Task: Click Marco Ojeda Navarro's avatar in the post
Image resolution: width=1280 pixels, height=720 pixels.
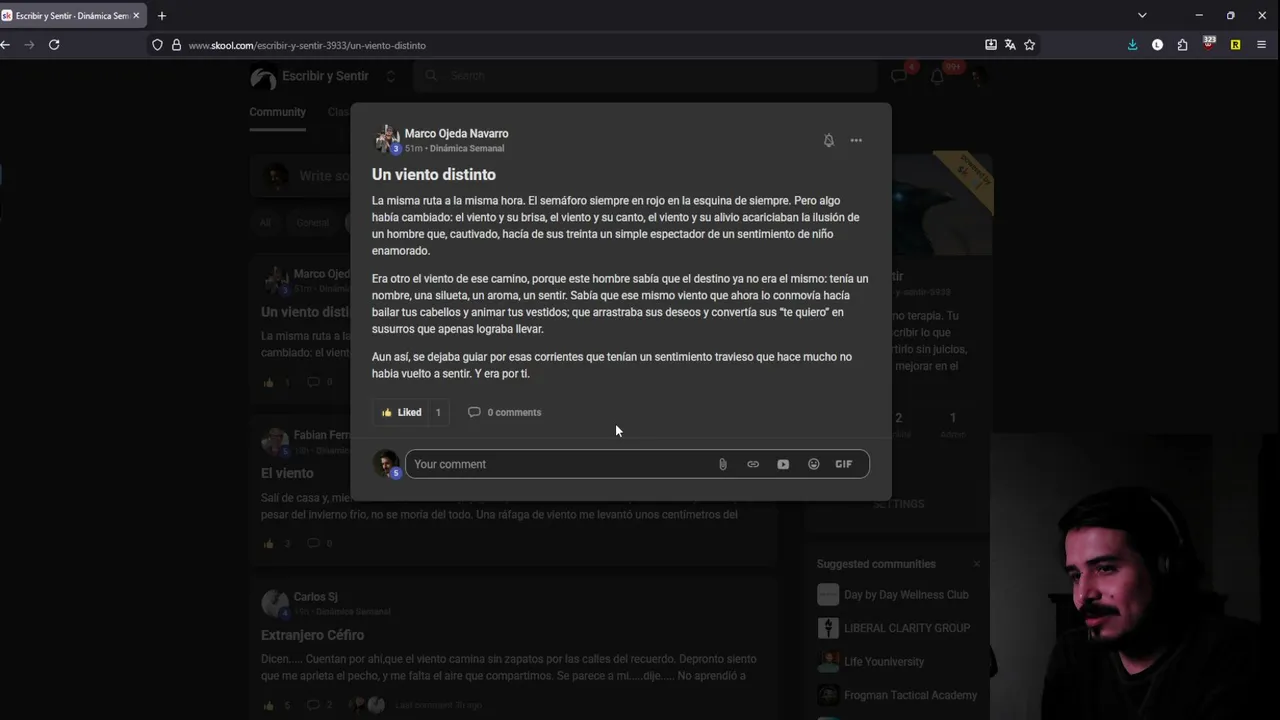Action: (387, 139)
